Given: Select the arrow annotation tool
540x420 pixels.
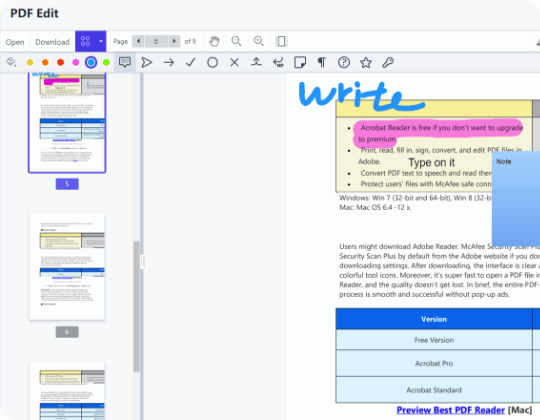Looking at the screenshot, I should tap(169, 62).
